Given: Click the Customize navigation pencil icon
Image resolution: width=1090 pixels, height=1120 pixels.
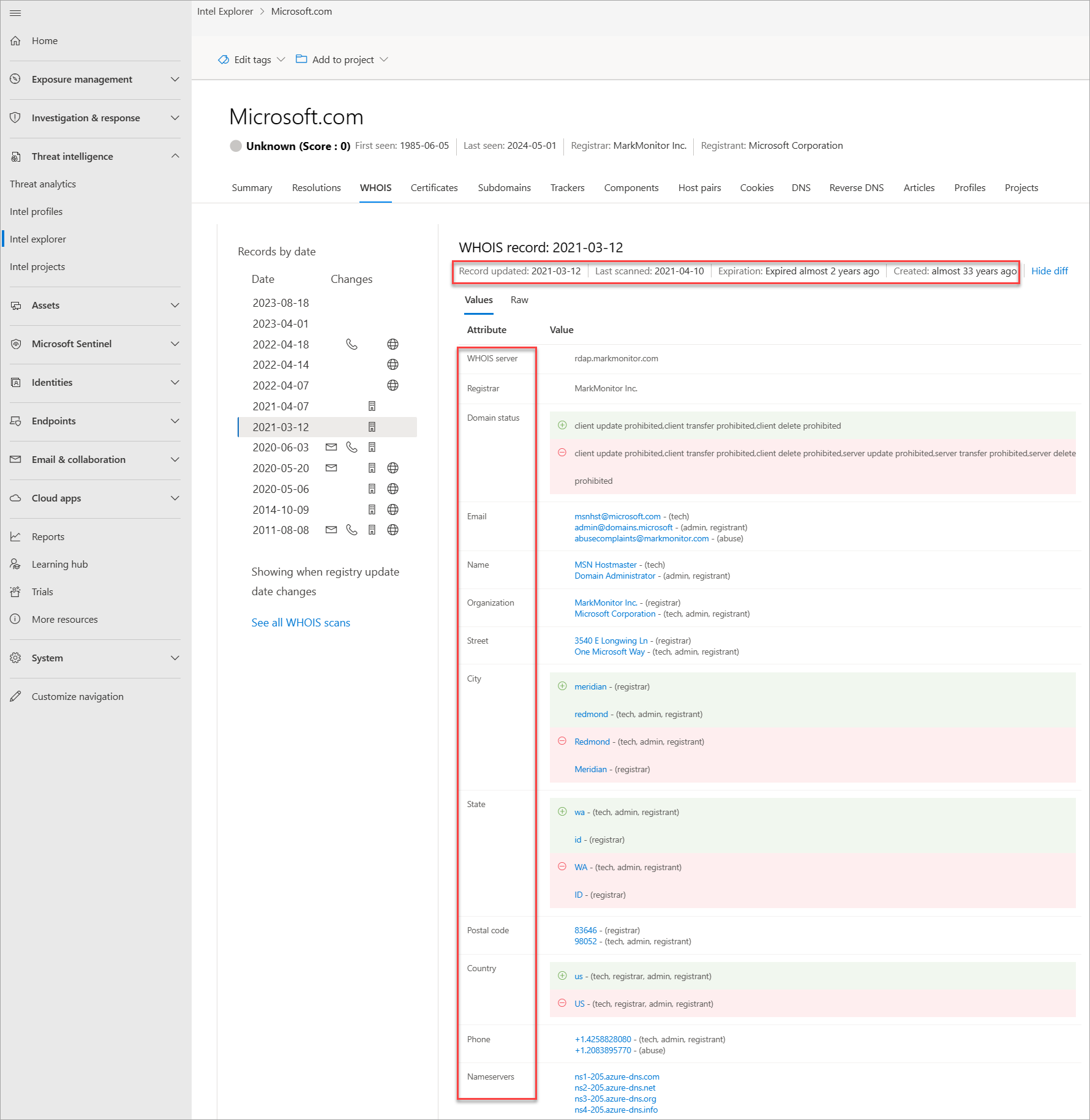Looking at the screenshot, I should click(x=16, y=696).
